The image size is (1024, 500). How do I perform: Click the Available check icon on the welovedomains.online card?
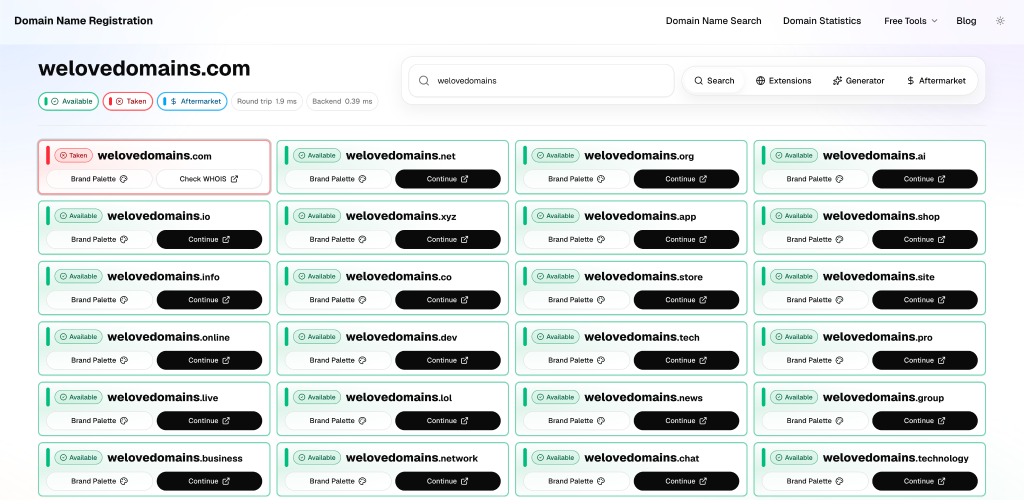click(x=63, y=337)
